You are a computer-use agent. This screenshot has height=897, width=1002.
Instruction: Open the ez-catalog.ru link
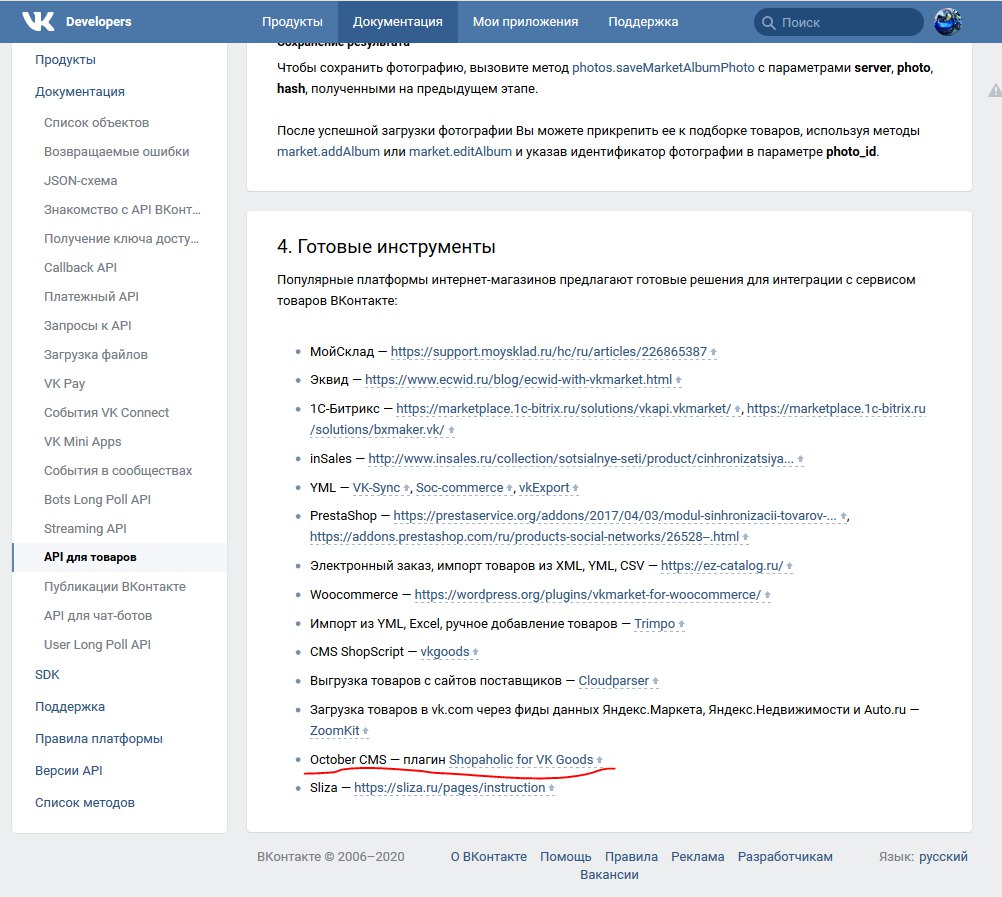(721, 565)
